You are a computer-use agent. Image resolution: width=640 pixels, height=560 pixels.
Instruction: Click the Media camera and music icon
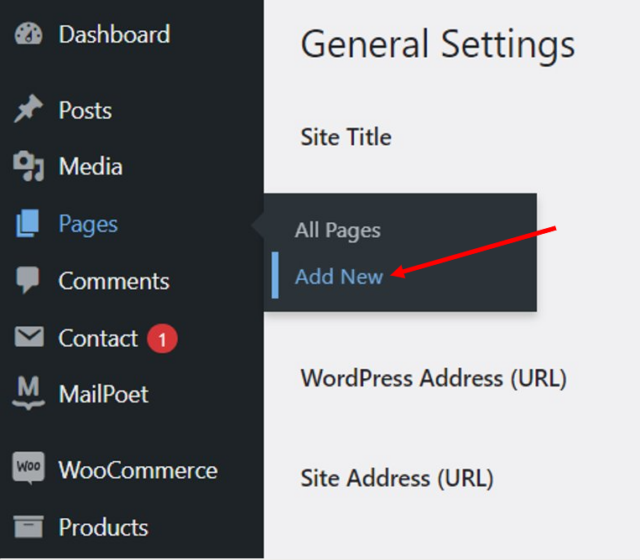click(28, 166)
